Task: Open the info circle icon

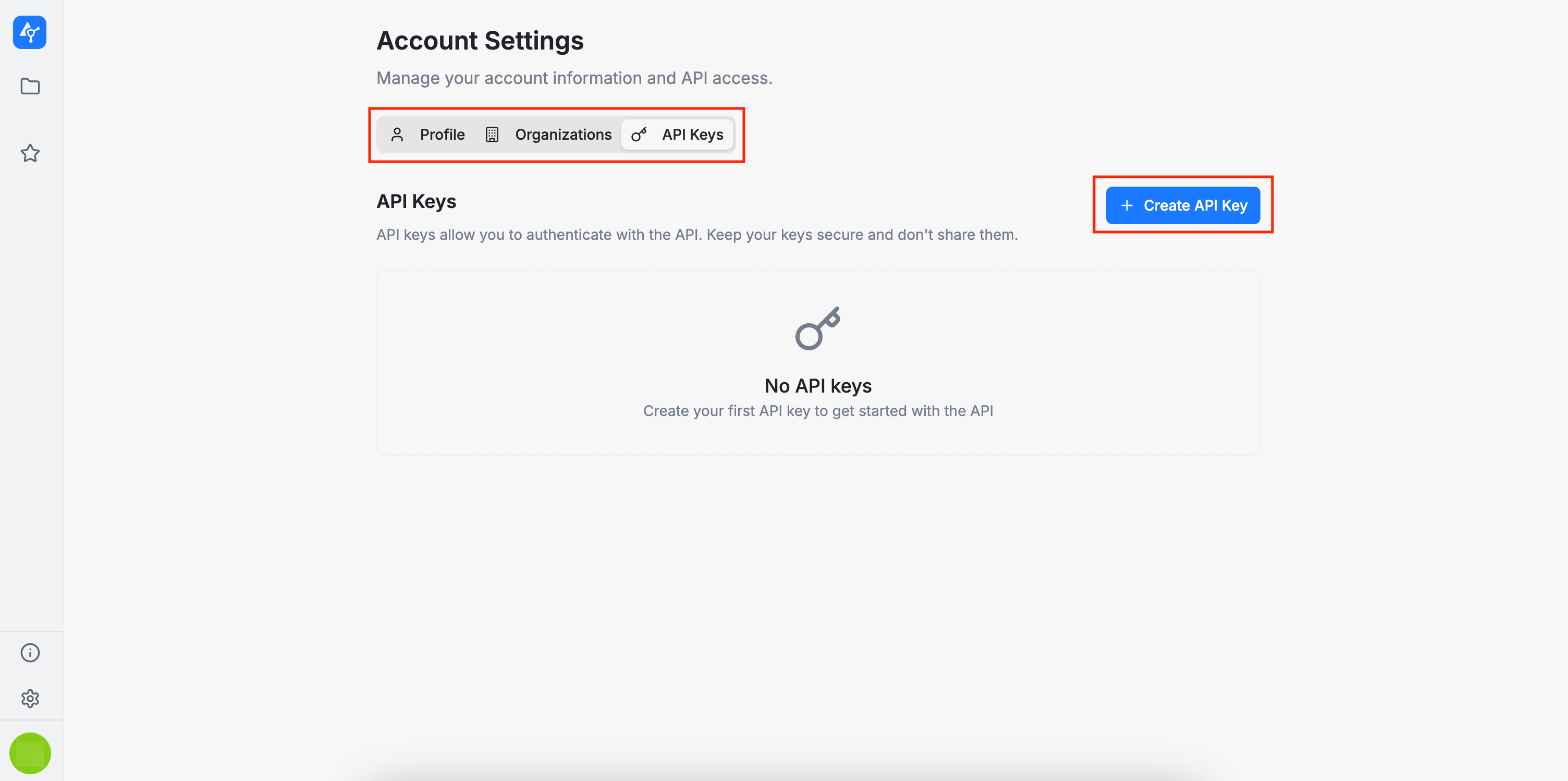Action: pyautogui.click(x=30, y=653)
